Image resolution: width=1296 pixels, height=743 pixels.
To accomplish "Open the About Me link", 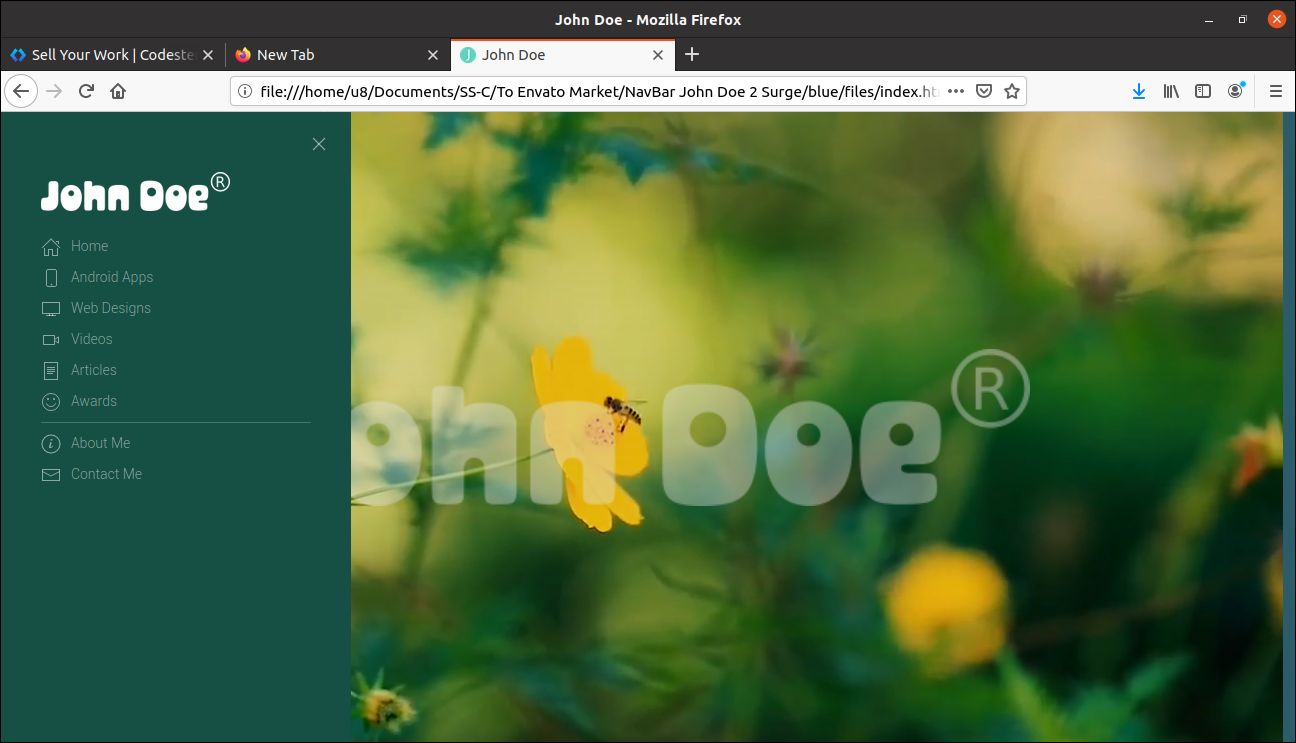I will pyautogui.click(x=100, y=443).
